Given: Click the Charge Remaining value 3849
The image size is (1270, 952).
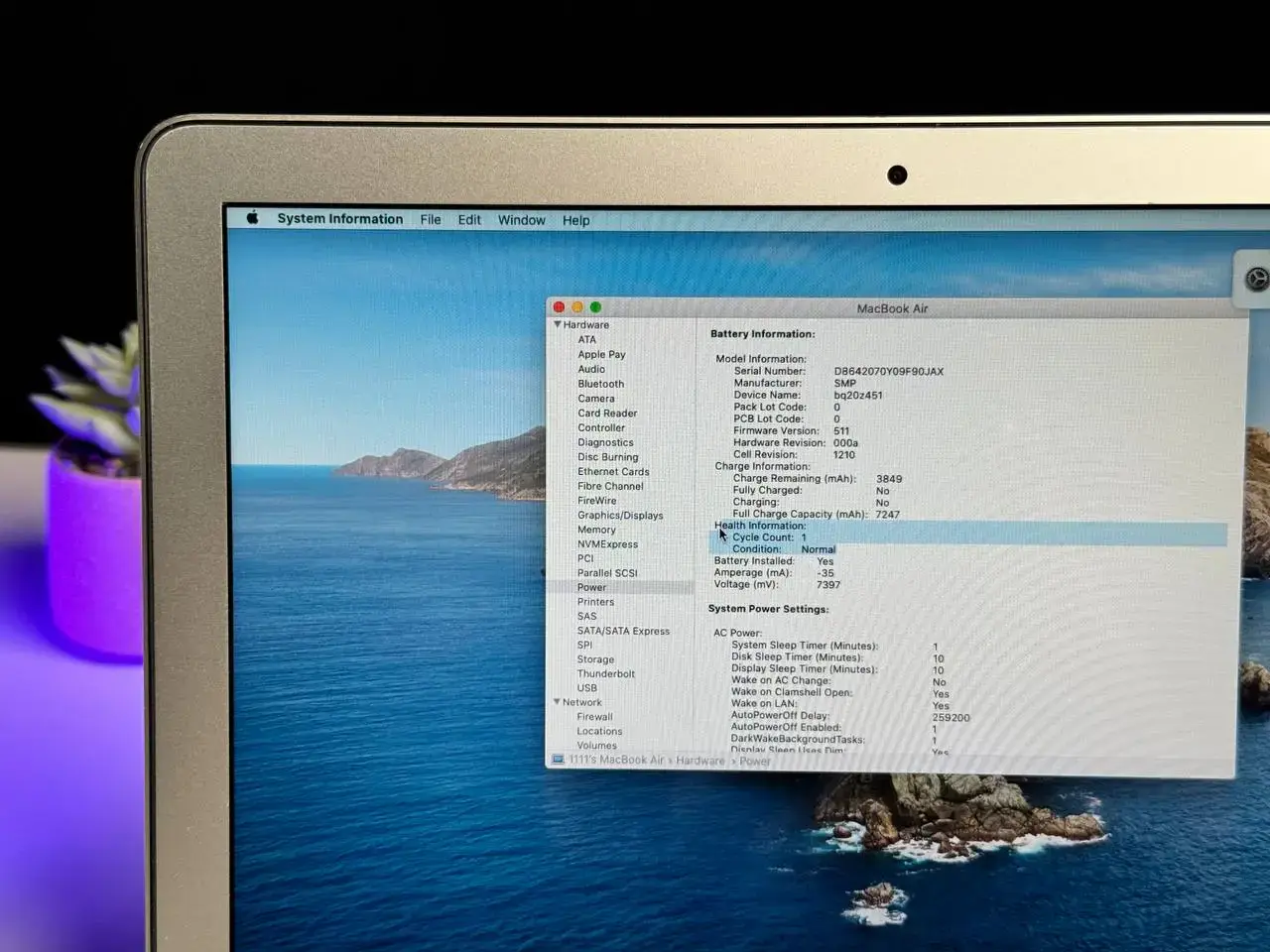Looking at the screenshot, I should (x=889, y=479).
